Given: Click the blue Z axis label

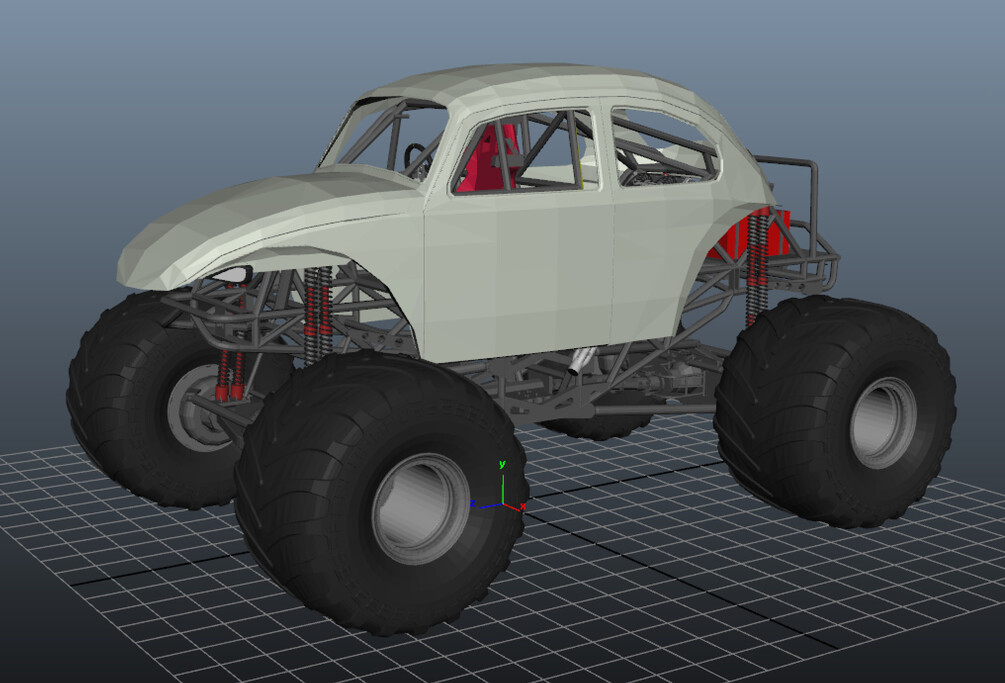Looking at the screenshot, I should (x=473, y=504).
